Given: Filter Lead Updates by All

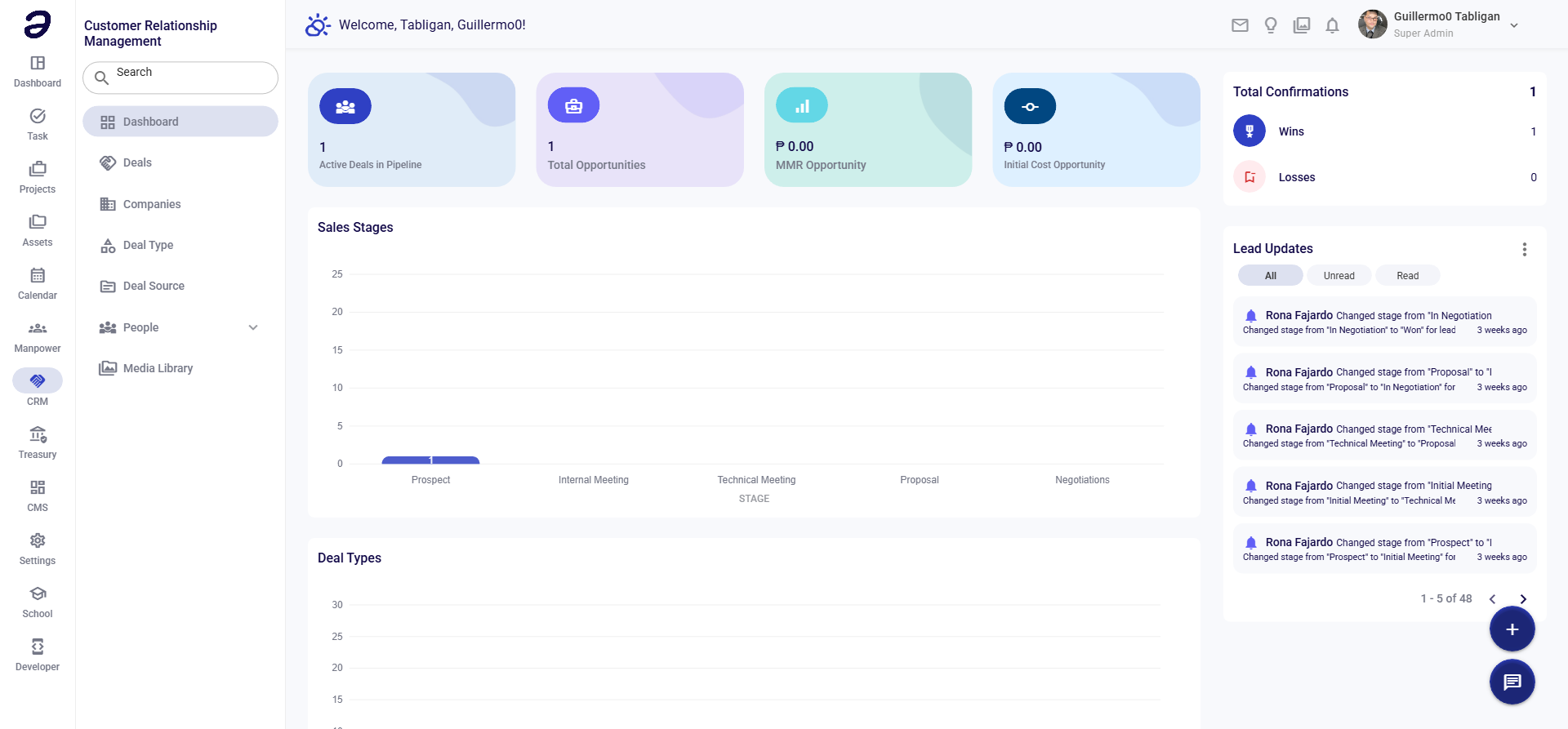Looking at the screenshot, I should pyautogui.click(x=1271, y=276).
